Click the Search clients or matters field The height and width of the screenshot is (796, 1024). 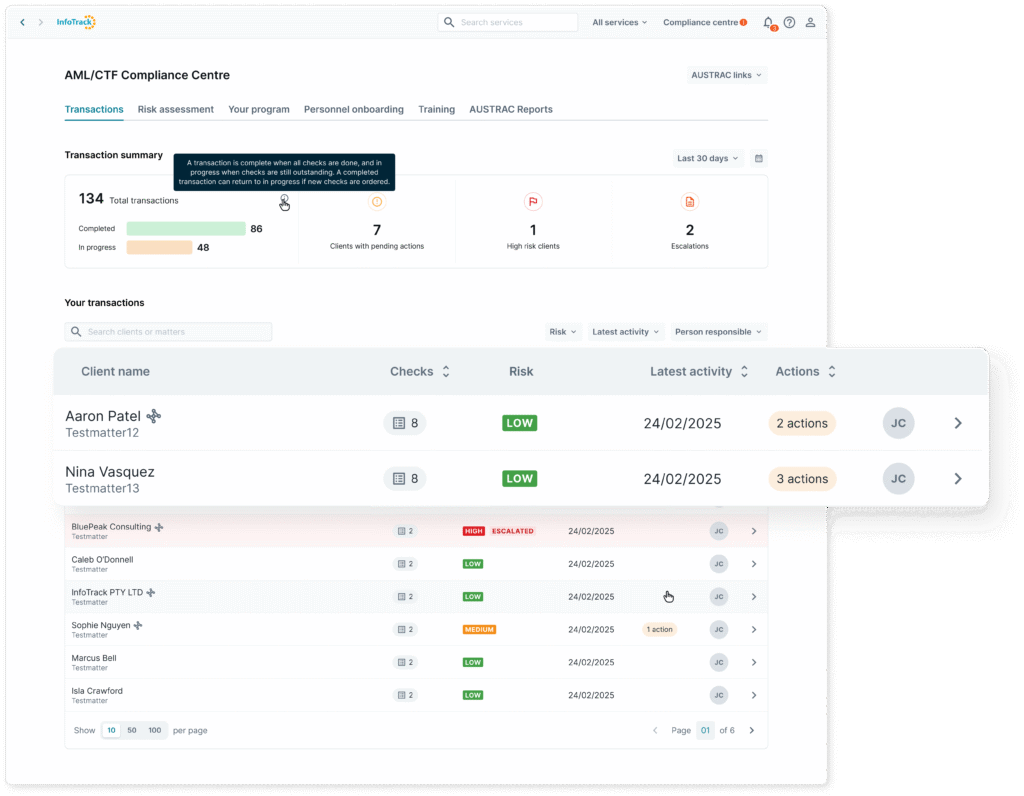pyautogui.click(x=168, y=332)
